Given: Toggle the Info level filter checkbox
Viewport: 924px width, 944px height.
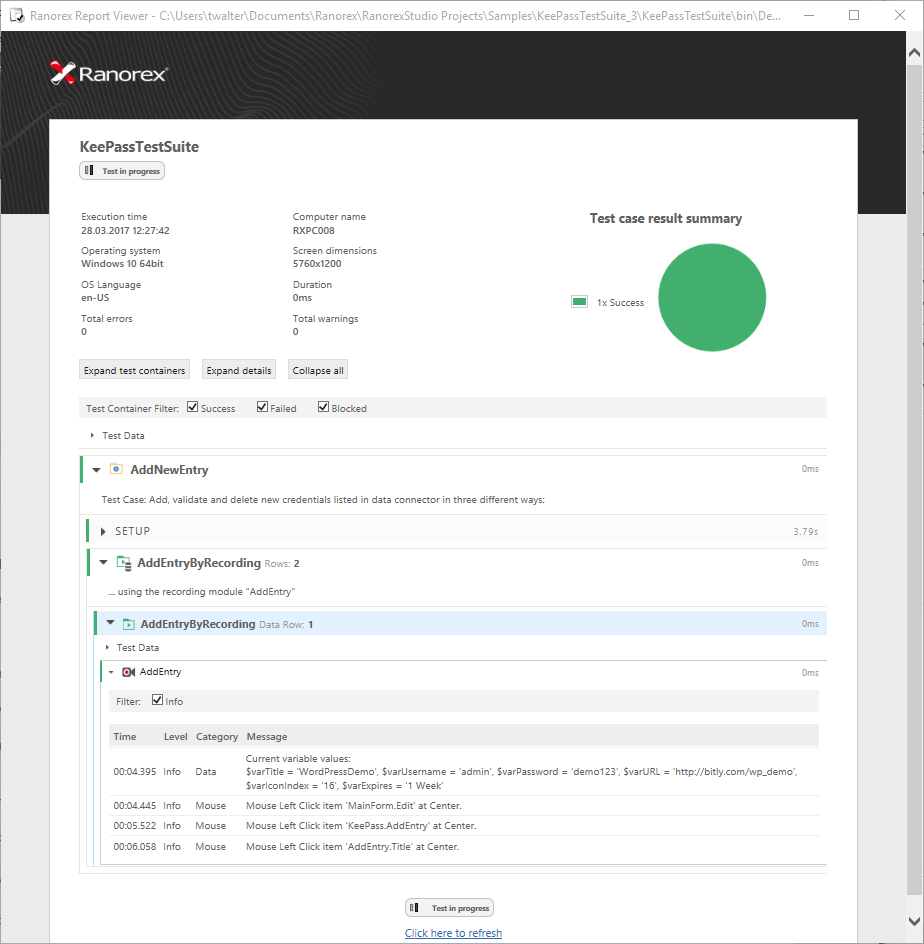Looking at the screenshot, I should tap(158, 700).
